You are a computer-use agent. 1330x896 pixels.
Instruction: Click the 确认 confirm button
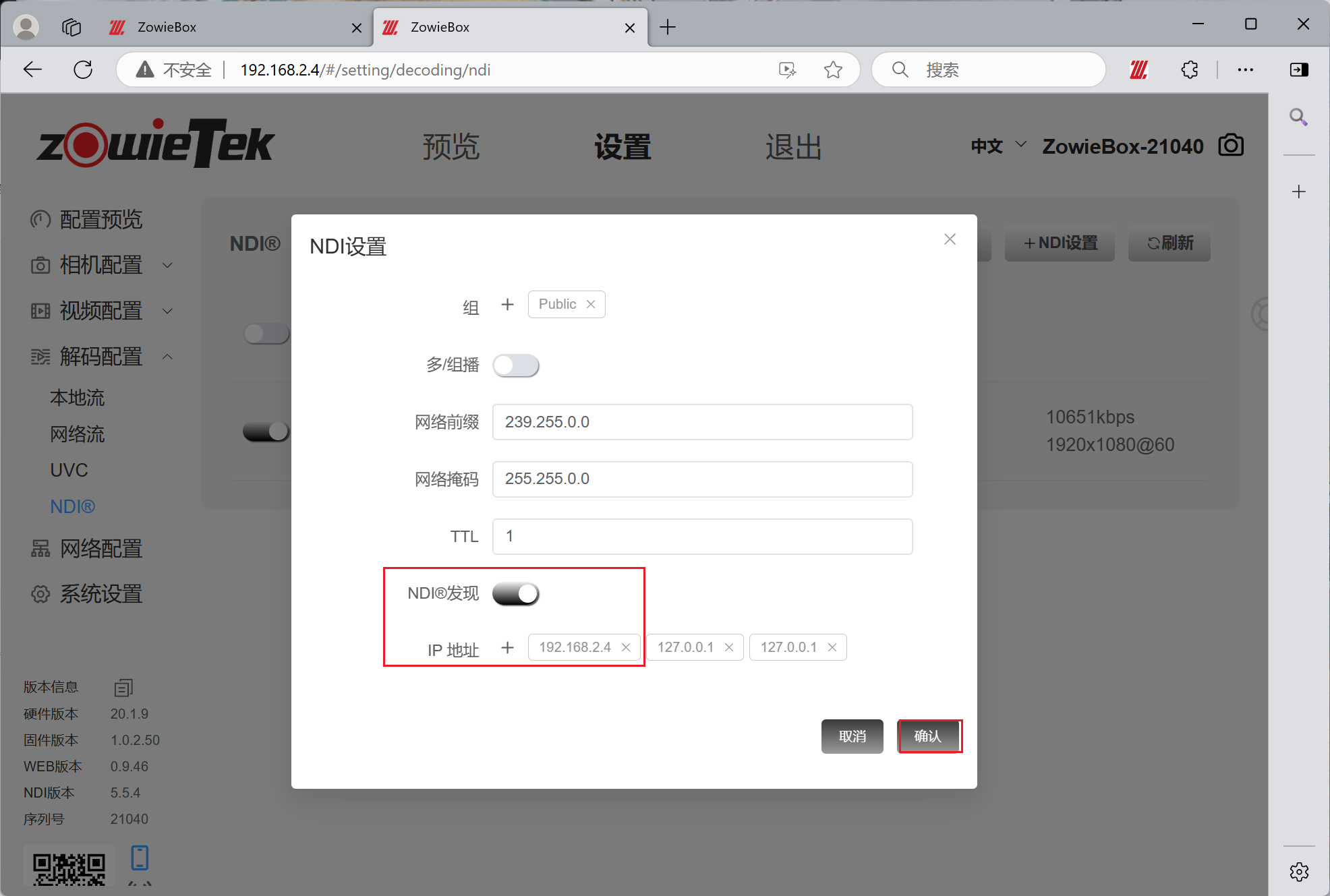pos(929,736)
